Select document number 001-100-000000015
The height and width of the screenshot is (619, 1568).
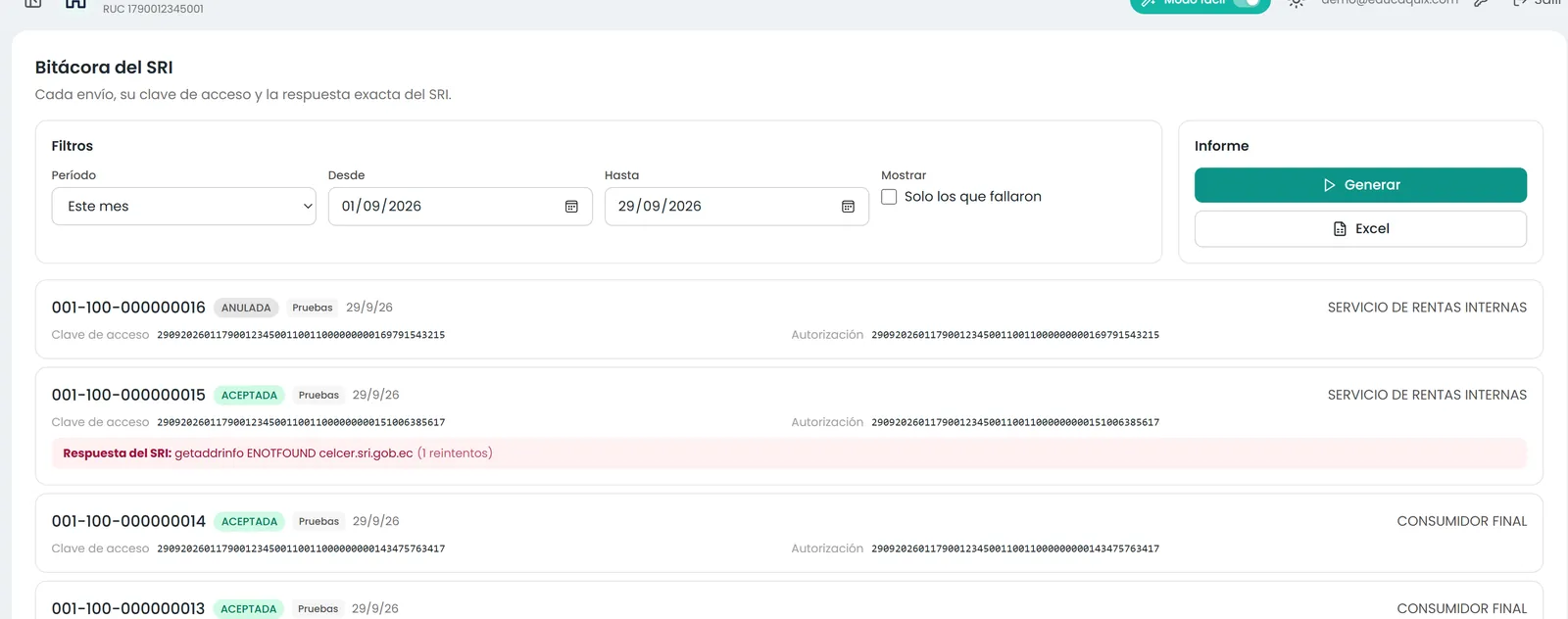tap(128, 395)
